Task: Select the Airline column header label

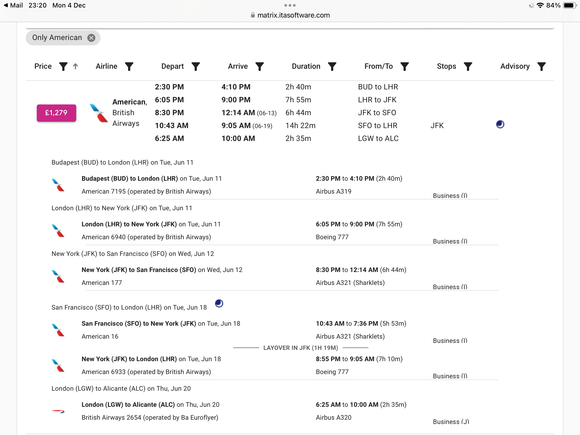Action: [107, 66]
